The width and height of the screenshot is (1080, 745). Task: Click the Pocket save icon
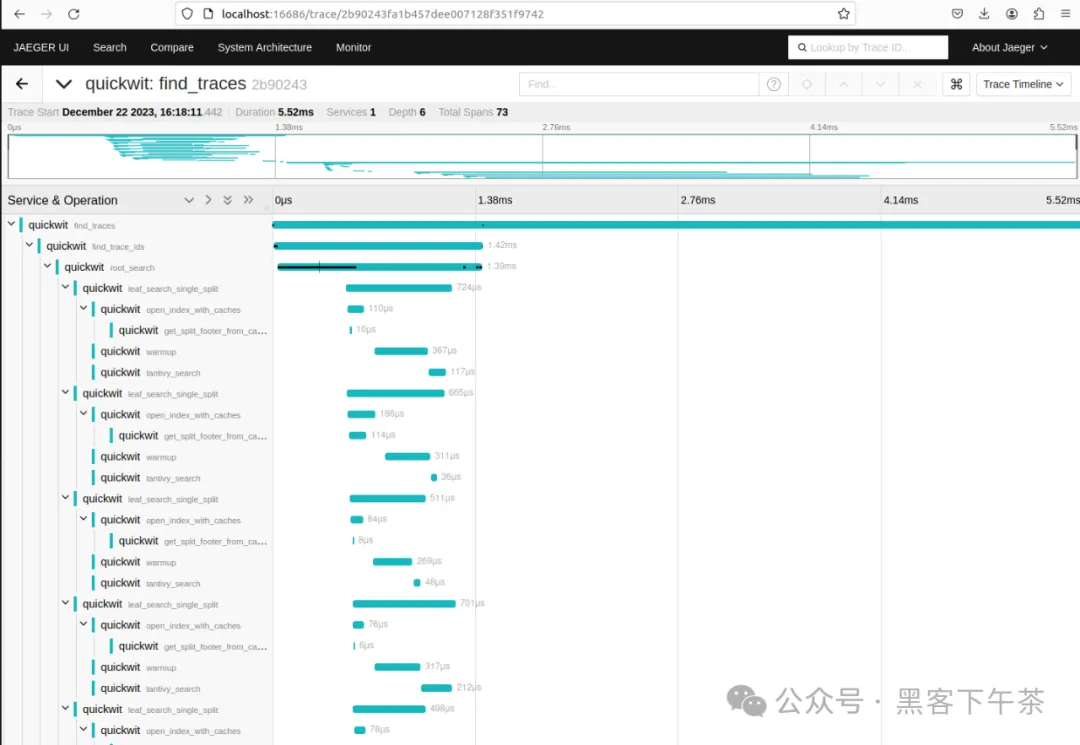pos(957,14)
